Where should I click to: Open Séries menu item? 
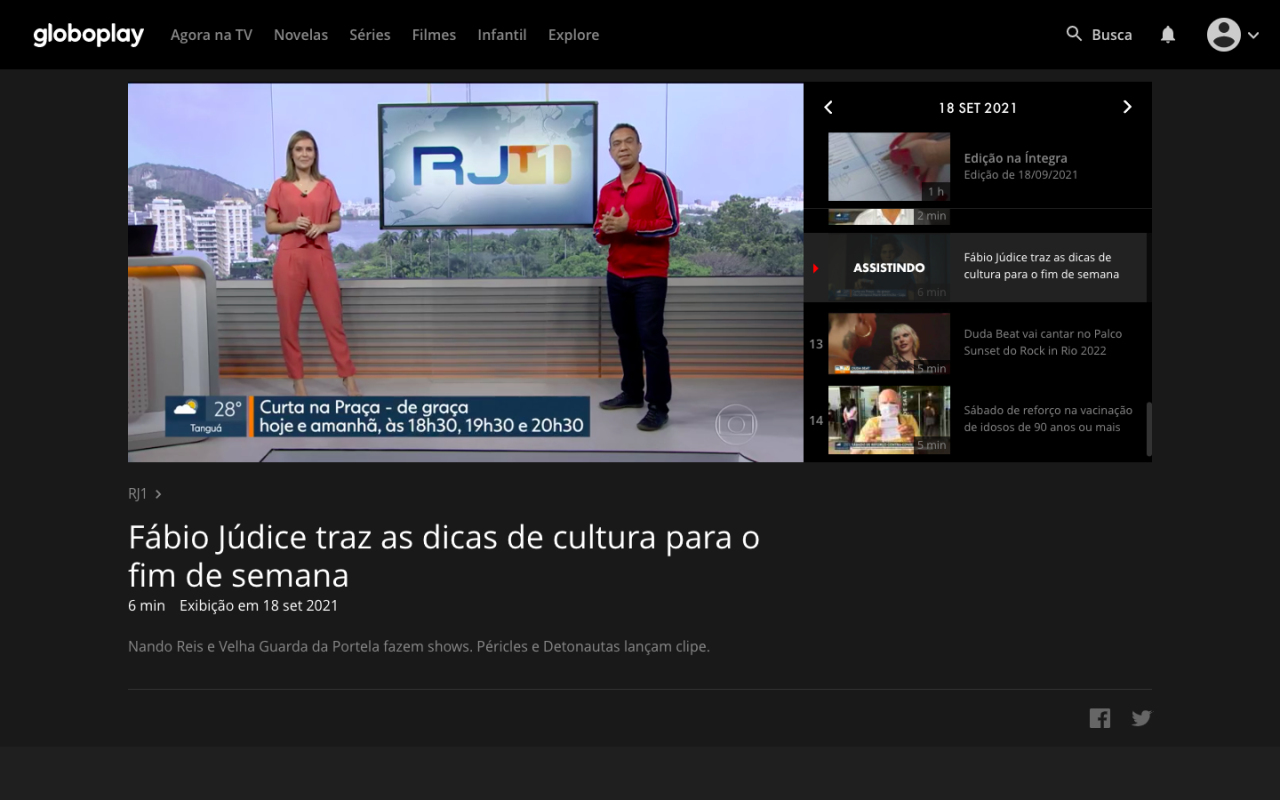pyautogui.click(x=370, y=35)
